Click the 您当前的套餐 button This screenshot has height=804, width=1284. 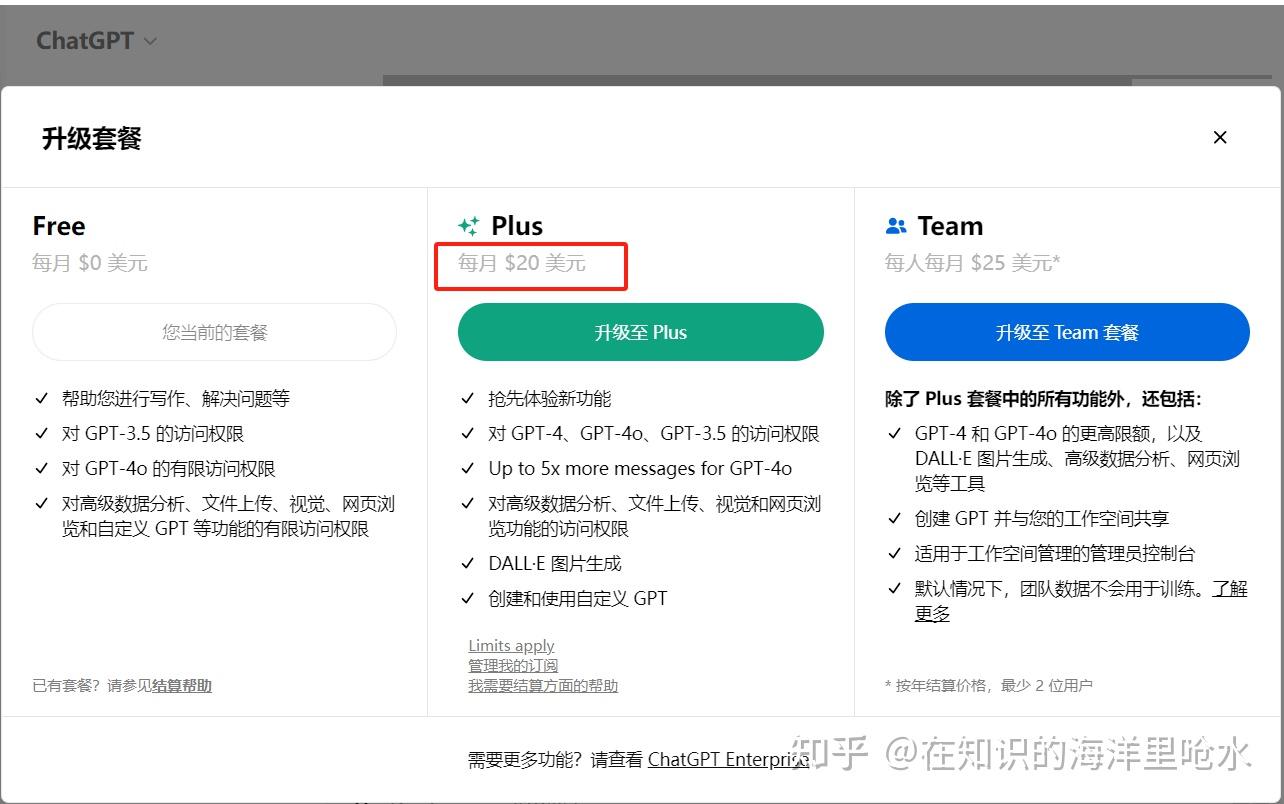pos(214,332)
